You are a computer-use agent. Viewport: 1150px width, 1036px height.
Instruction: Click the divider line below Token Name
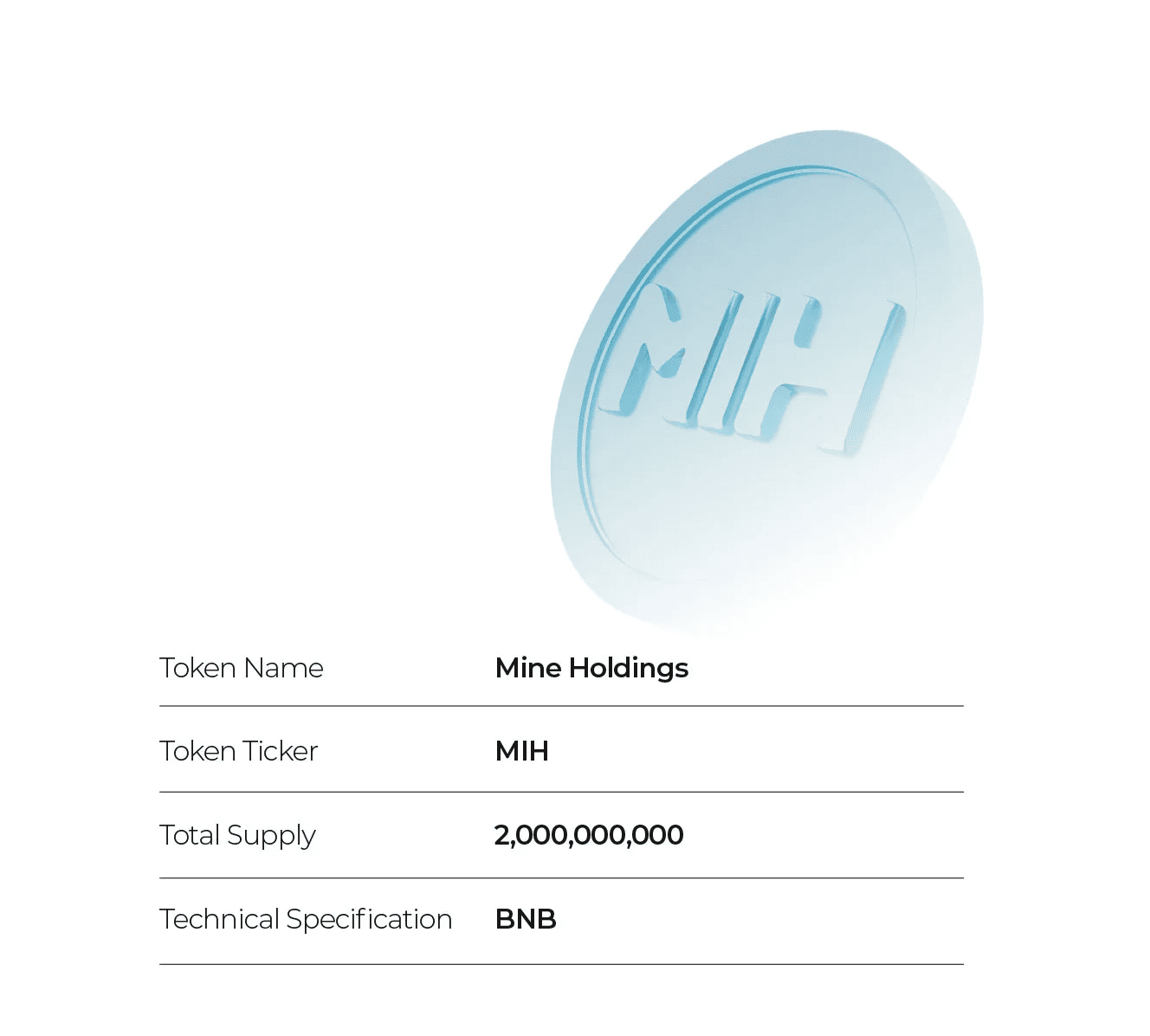pos(561,706)
